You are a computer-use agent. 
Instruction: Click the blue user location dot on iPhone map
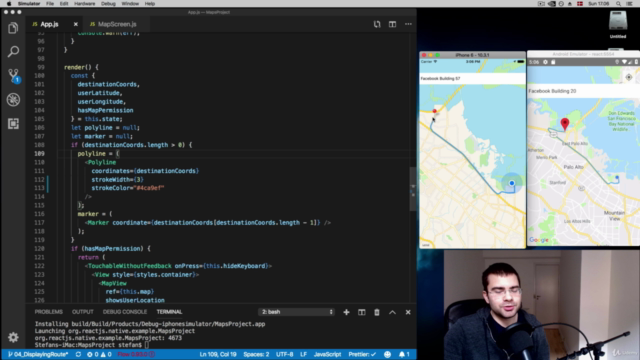[511, 183]
